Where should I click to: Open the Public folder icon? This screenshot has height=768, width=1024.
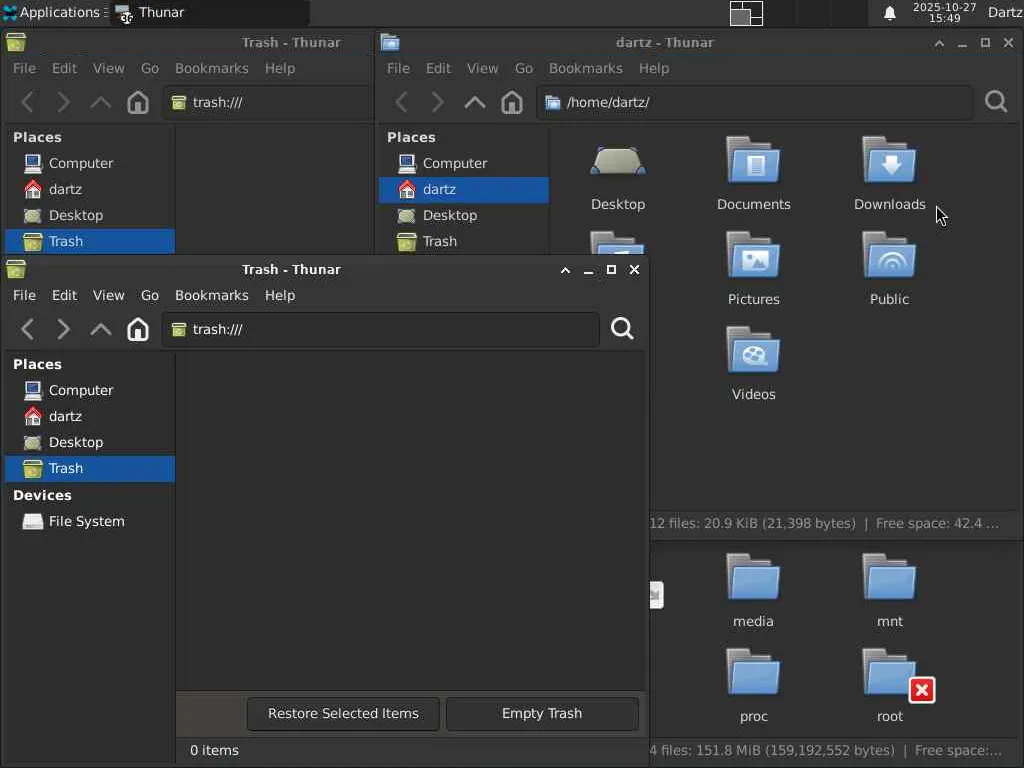(889, 256)
